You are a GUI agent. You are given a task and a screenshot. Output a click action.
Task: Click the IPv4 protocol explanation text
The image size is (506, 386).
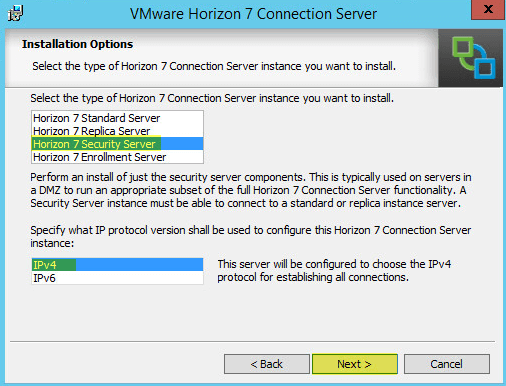pos(334,271)
